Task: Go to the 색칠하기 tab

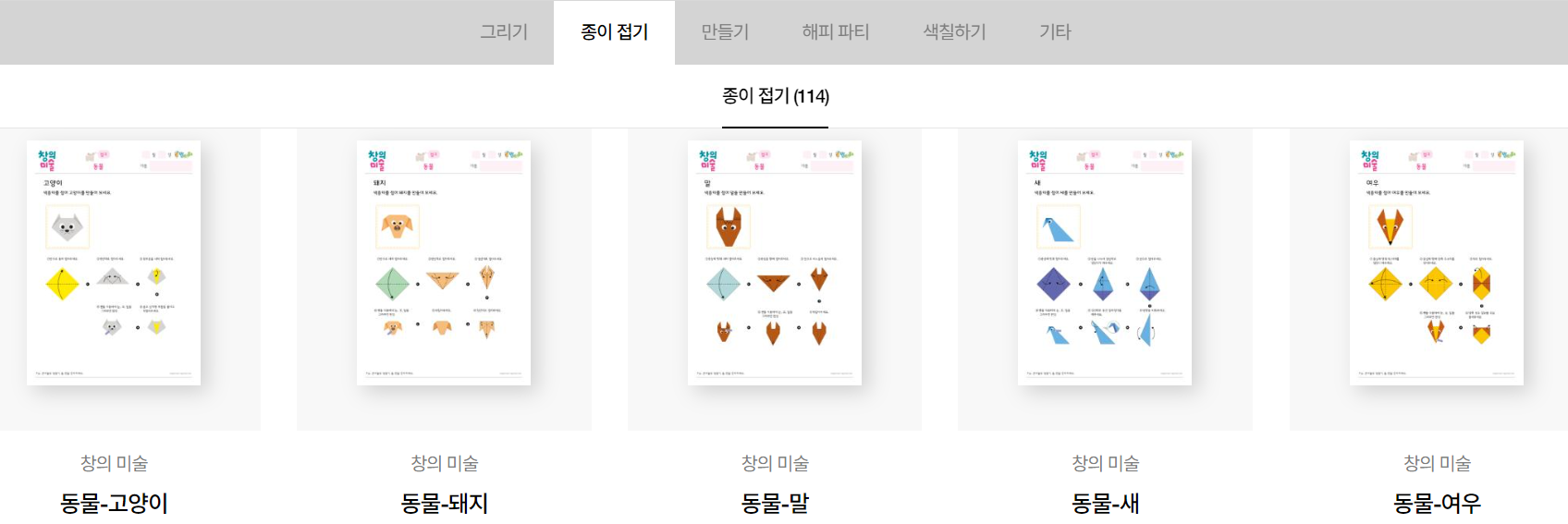Action: tap(954, 32)
